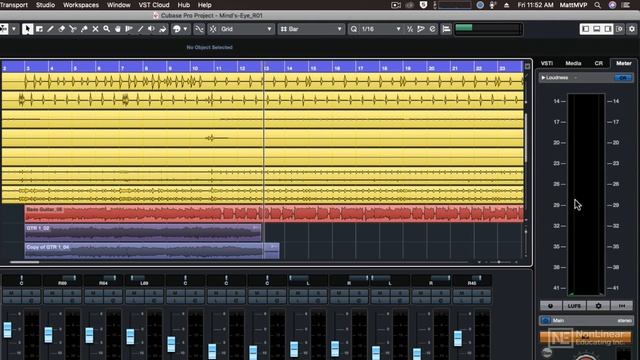The image size is (640, 360).
Task: Toggle the lower zone visibility
Action: coord(596,29)
